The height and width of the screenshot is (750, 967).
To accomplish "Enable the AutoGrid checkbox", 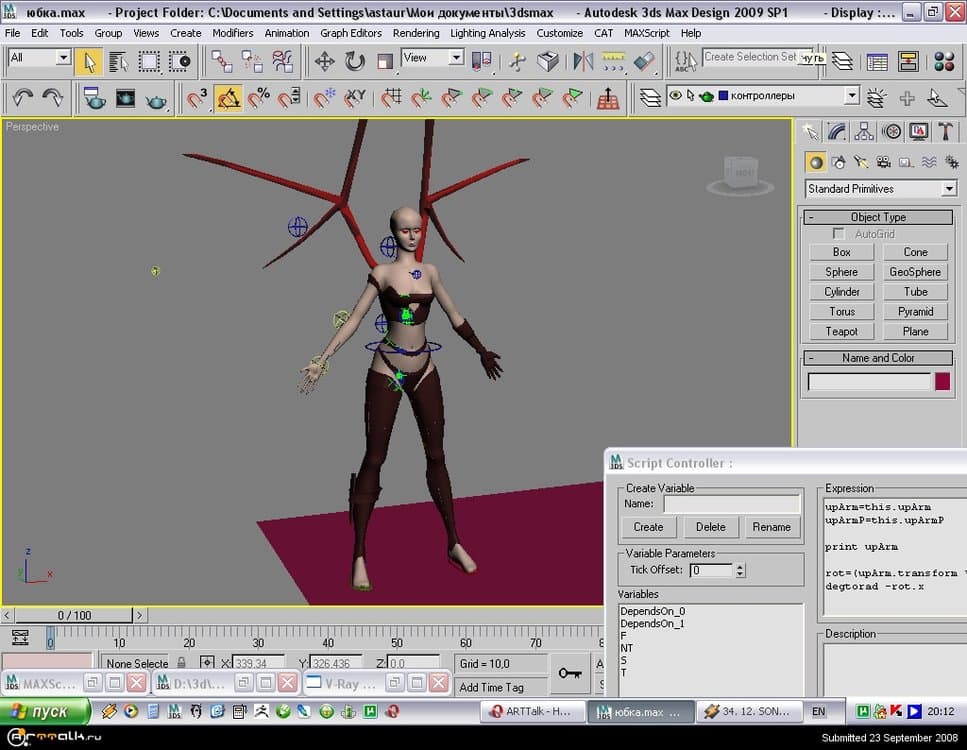I will pos(839,234).
